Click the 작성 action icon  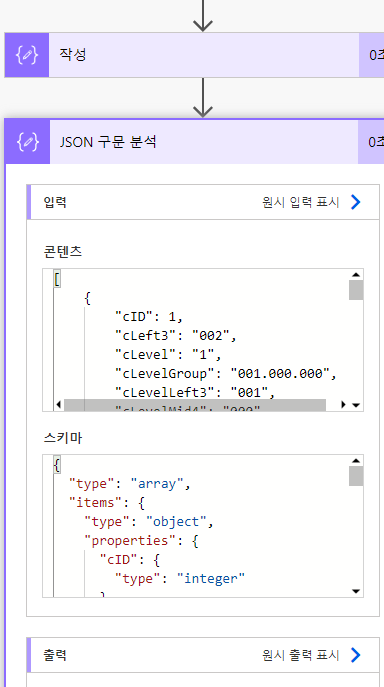point(27,55)
